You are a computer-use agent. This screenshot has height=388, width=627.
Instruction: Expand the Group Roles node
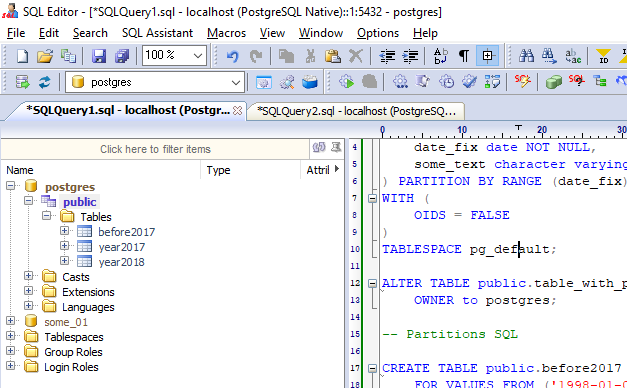(x=11, y=351)
